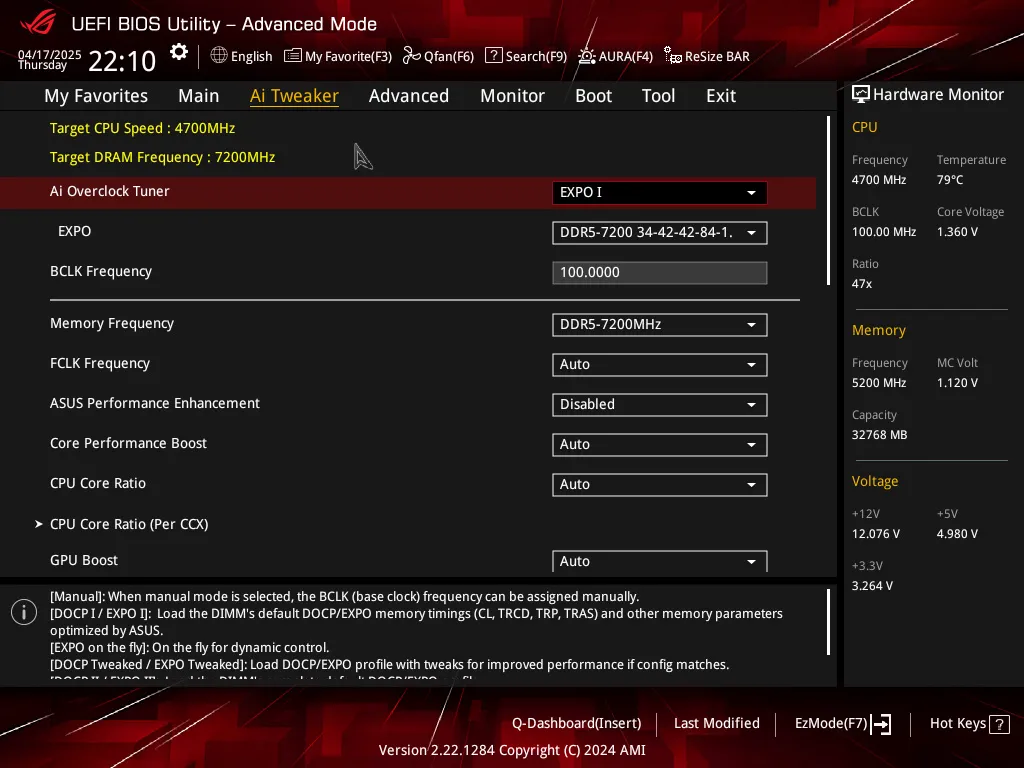The width and height of the screenshot is (1024, 768).
Task: Open the Monitor tab
Action: 513,95
